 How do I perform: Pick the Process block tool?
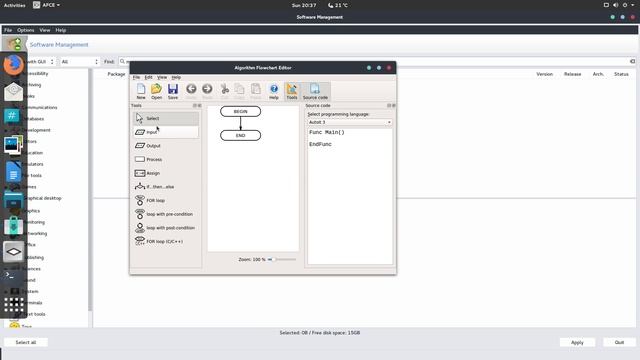(166, 159)
